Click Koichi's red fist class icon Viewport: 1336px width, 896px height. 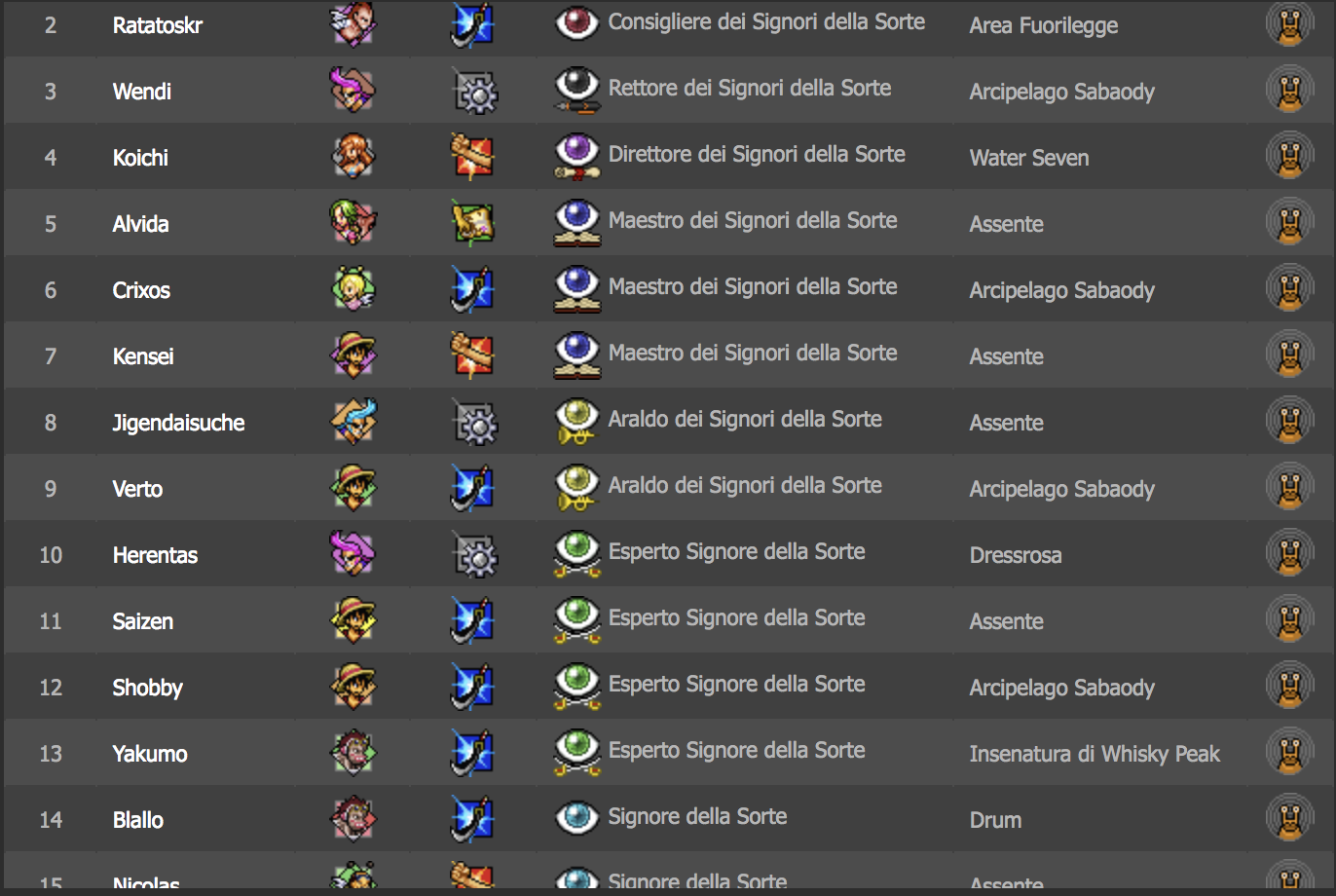click(x=473, y=157)
